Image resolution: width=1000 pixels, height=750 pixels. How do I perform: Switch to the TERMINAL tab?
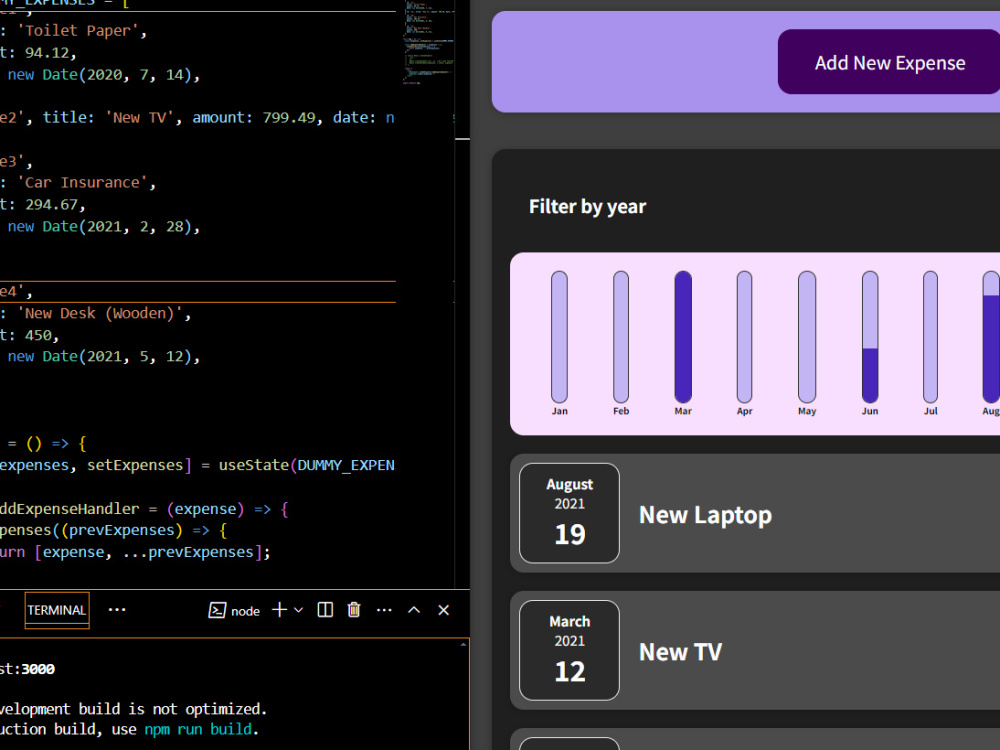[57, 610]
